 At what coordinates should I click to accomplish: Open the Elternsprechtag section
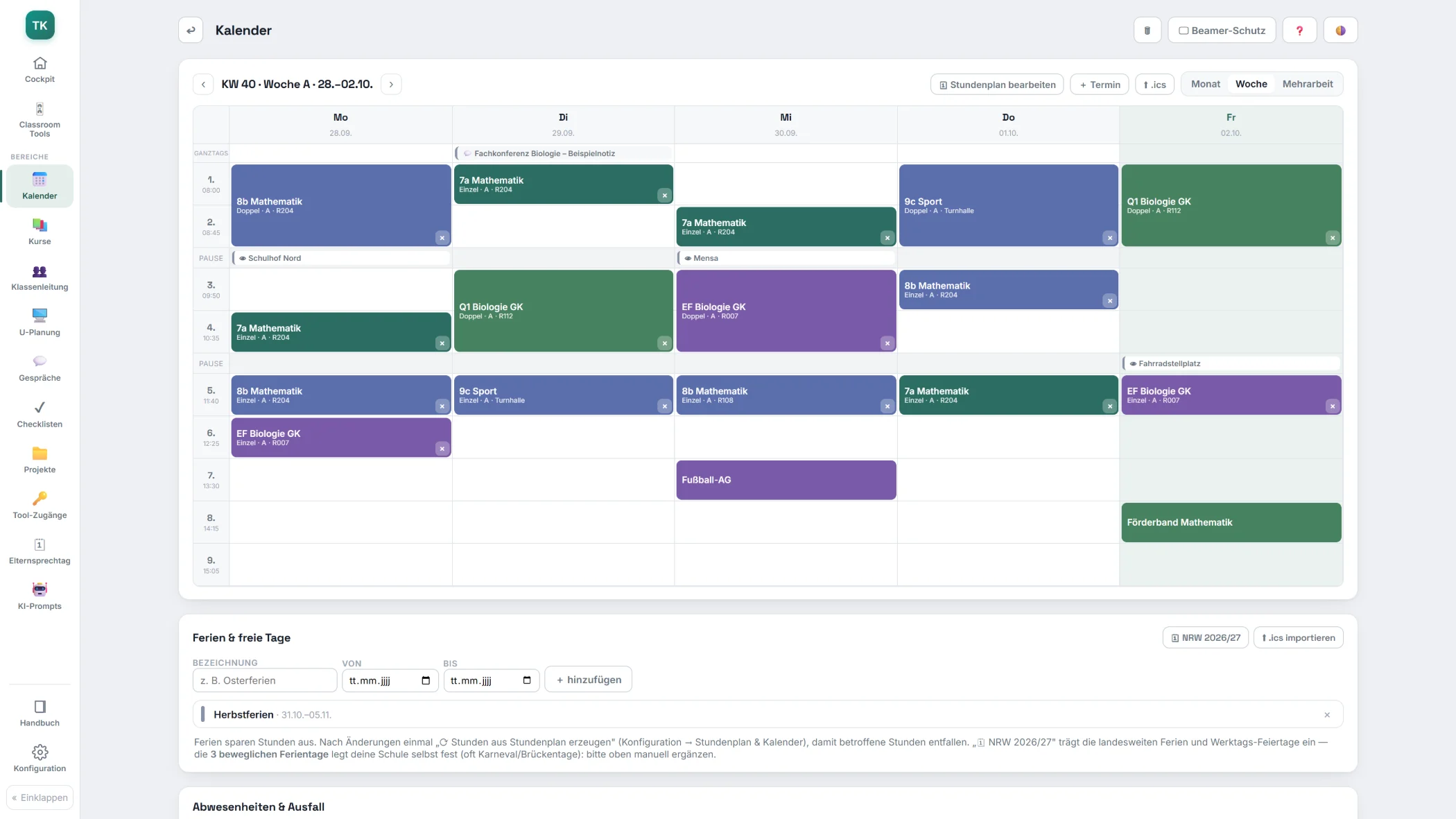40,551
